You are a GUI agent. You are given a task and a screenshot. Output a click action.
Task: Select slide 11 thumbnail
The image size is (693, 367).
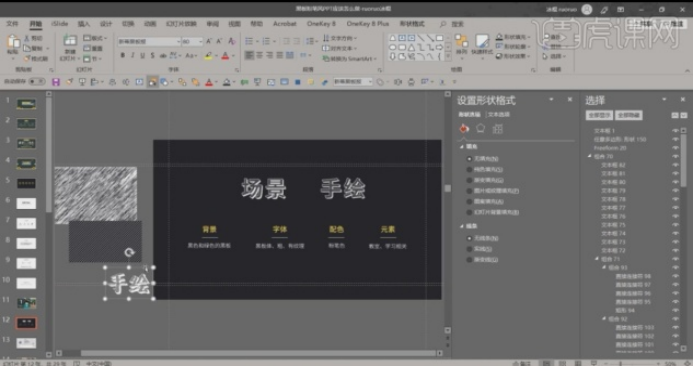pos(26,303)
